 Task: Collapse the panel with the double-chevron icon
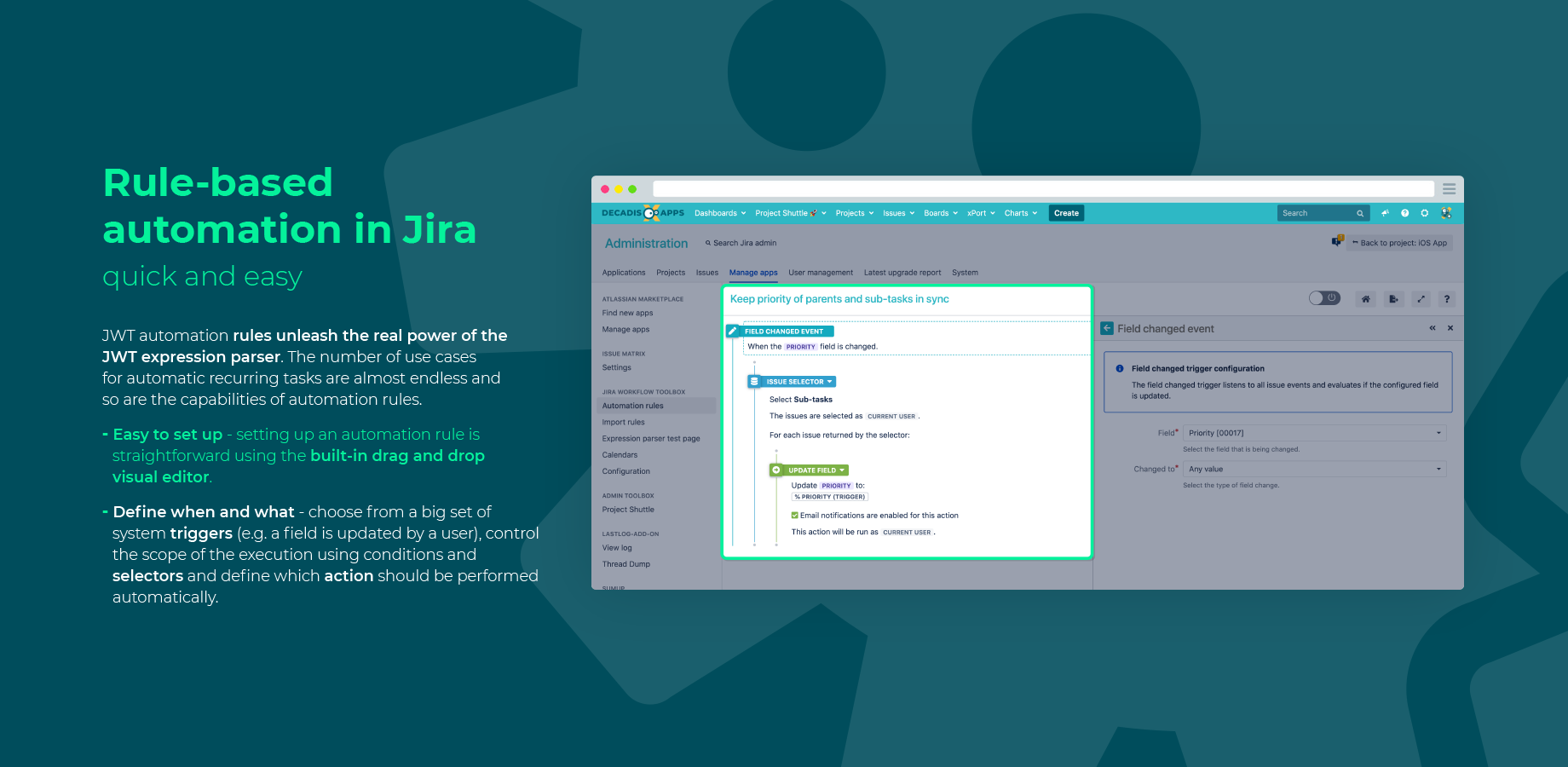point(1433,328)
